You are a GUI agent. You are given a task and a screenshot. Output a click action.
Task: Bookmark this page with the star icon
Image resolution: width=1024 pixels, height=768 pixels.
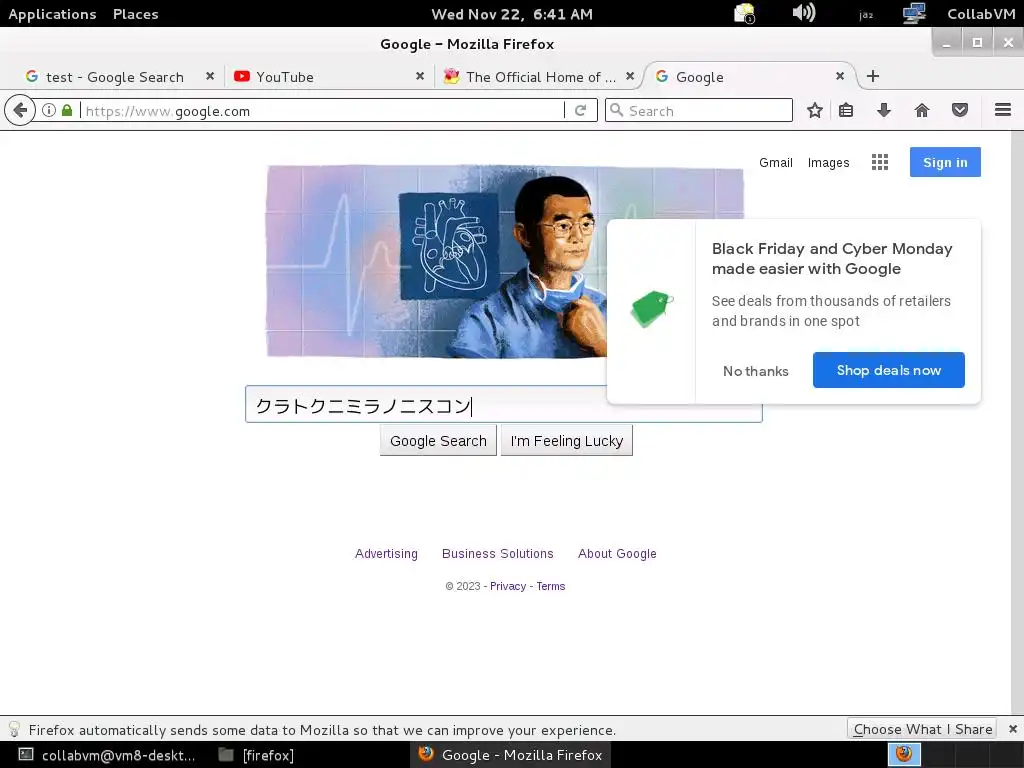pyautogui.click(x=814, y=110)
